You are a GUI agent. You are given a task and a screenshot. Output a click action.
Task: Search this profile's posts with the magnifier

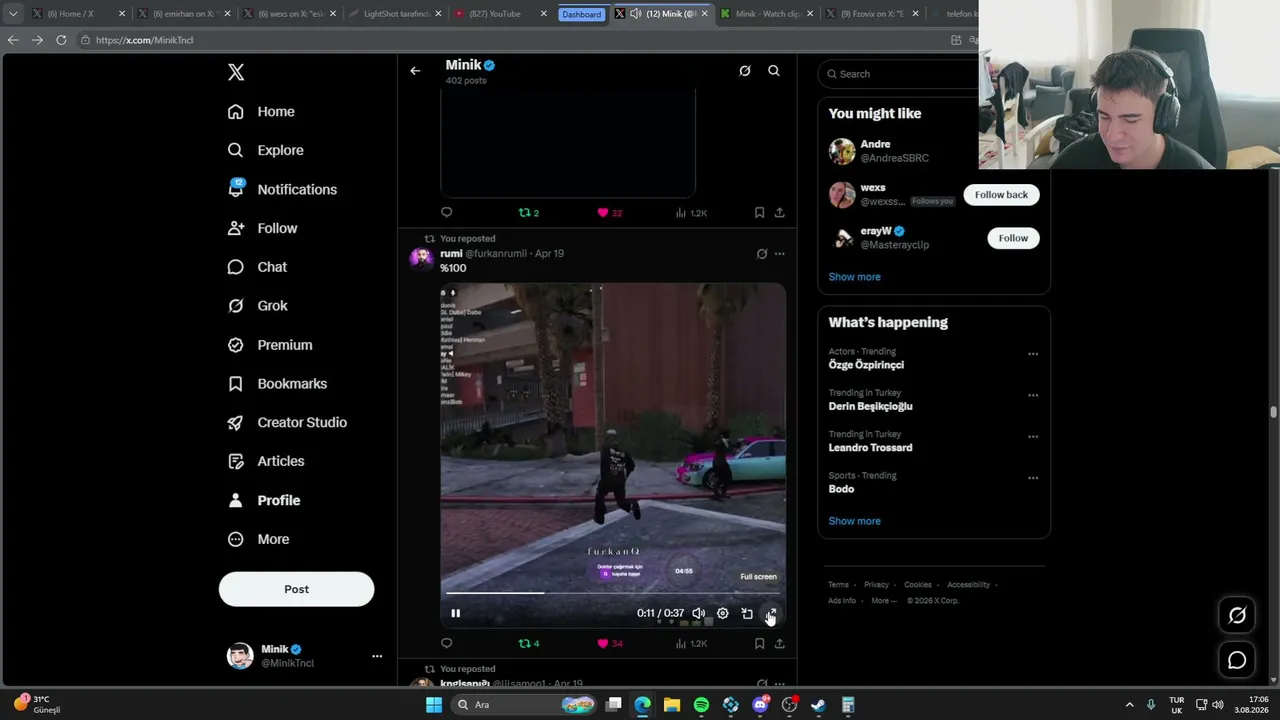pos(774,71)
